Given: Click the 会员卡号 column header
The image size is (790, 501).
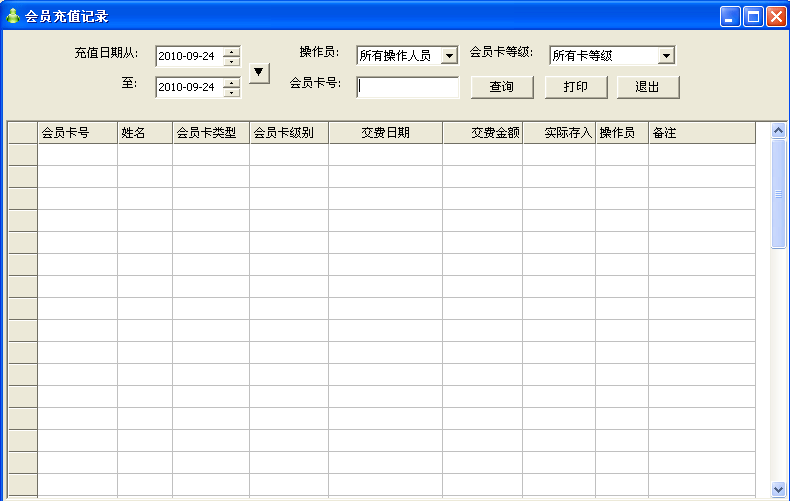Looking at the screenshot, I should [77, 133].
